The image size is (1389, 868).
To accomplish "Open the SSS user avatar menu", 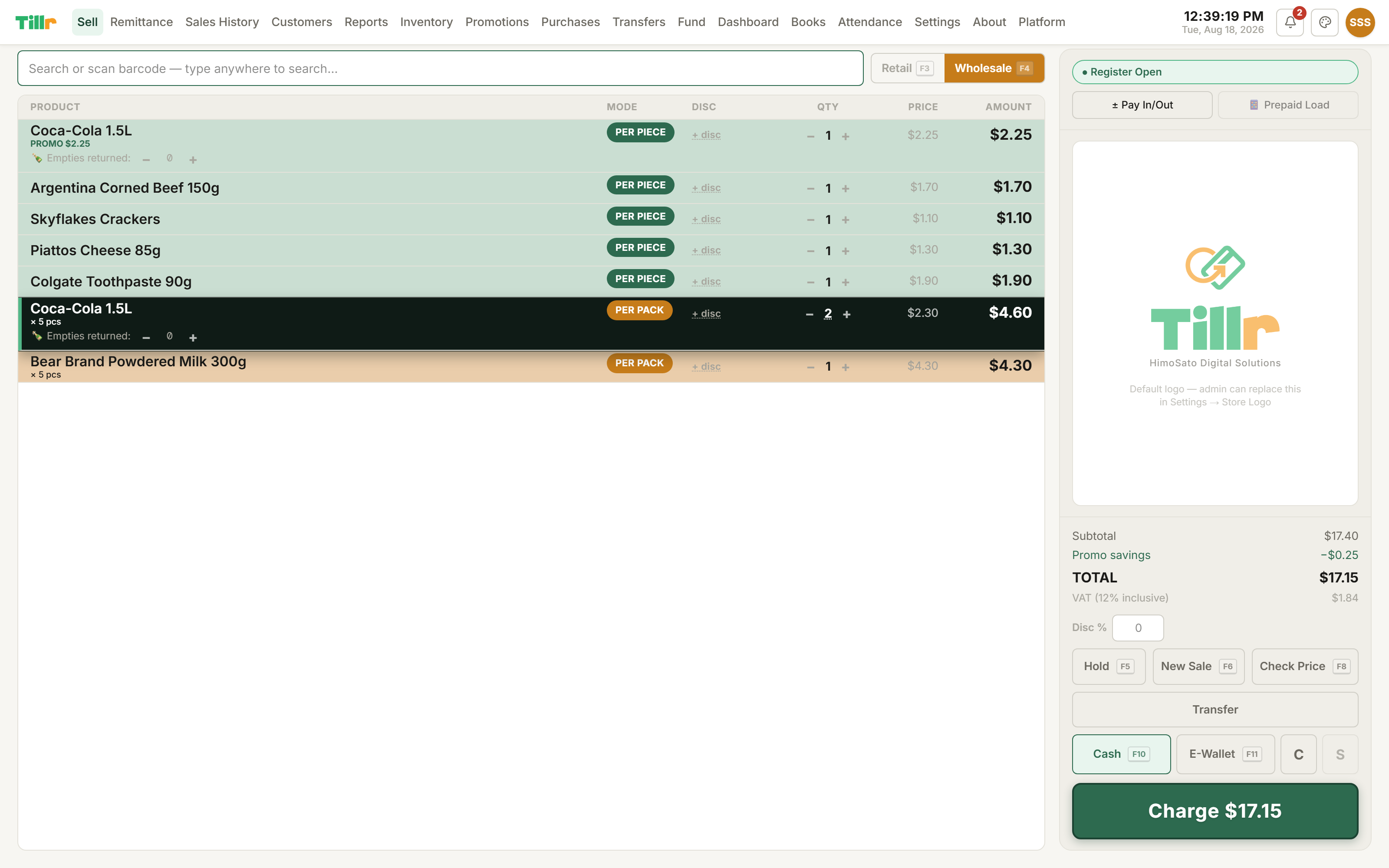I will (x=1360, y=23).
